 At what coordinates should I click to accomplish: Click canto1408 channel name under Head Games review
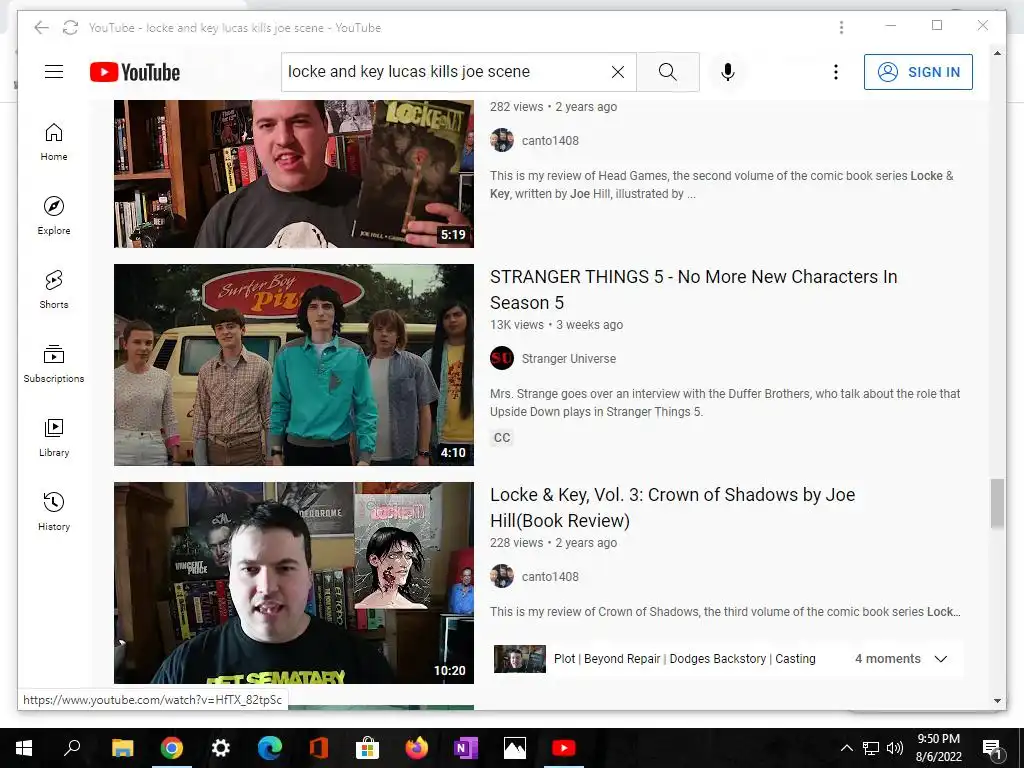(550, 140)
